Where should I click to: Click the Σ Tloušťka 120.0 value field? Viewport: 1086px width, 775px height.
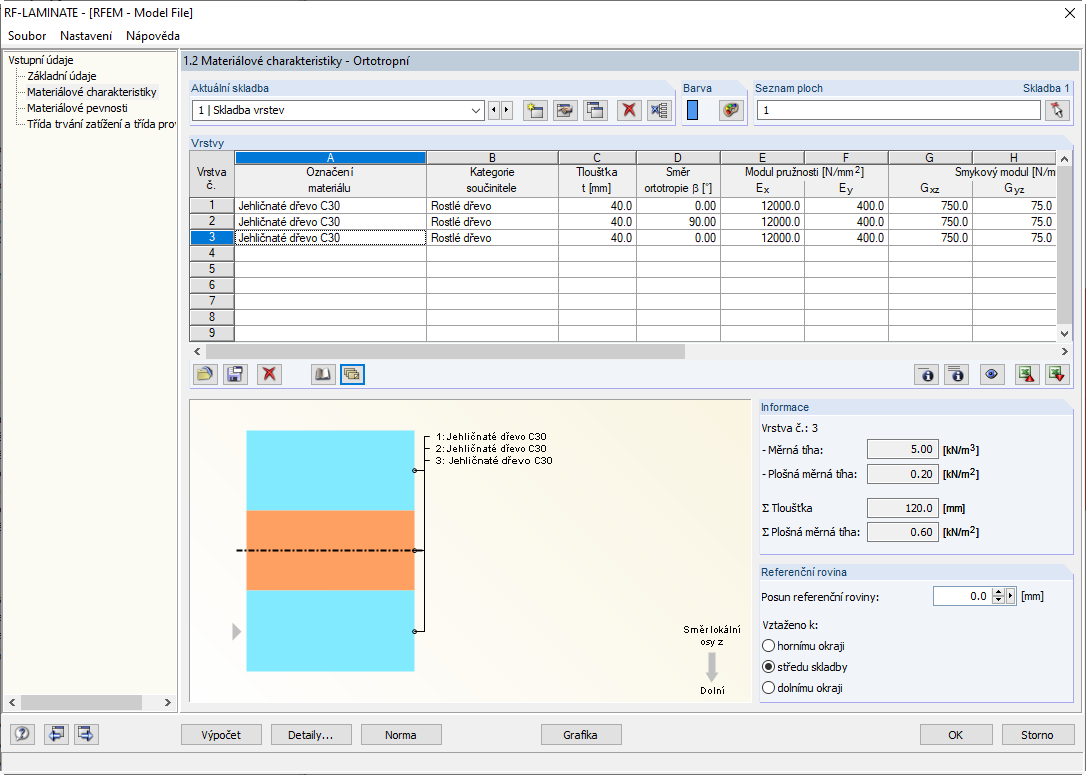902,508
